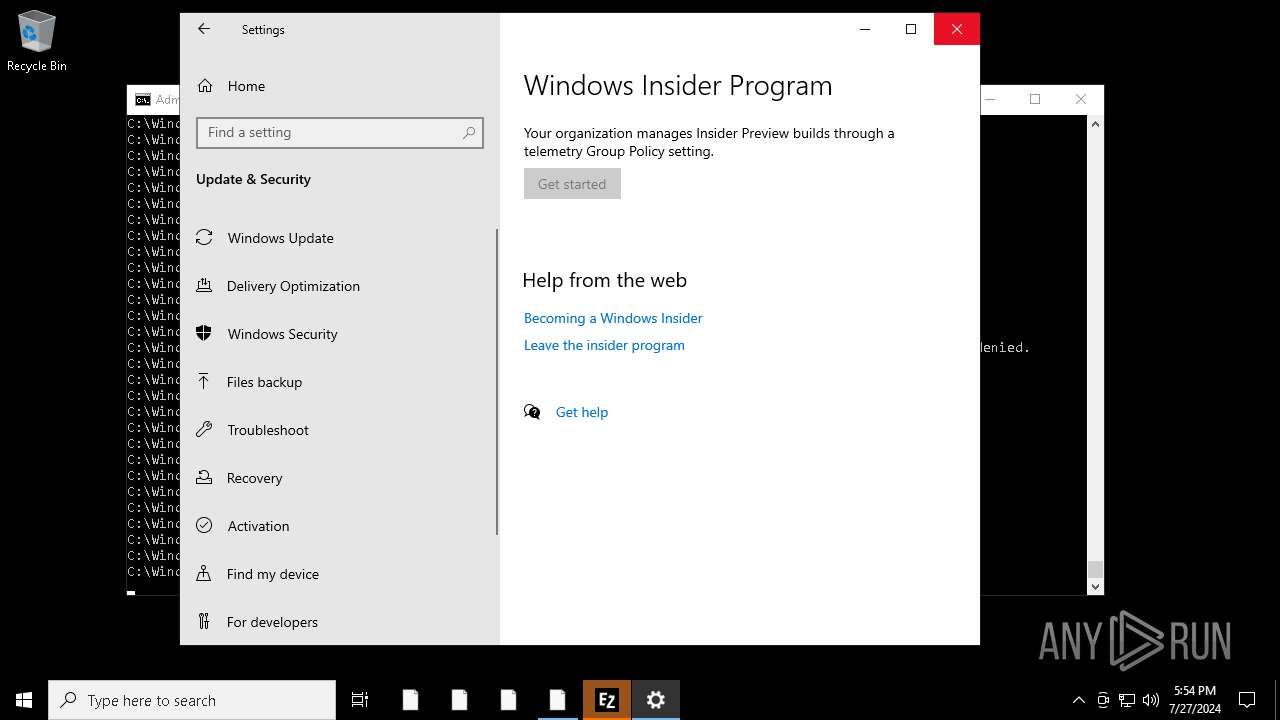
Task: Click the Command Prompt scrollbar down arrow
Action: point(1095,586)
